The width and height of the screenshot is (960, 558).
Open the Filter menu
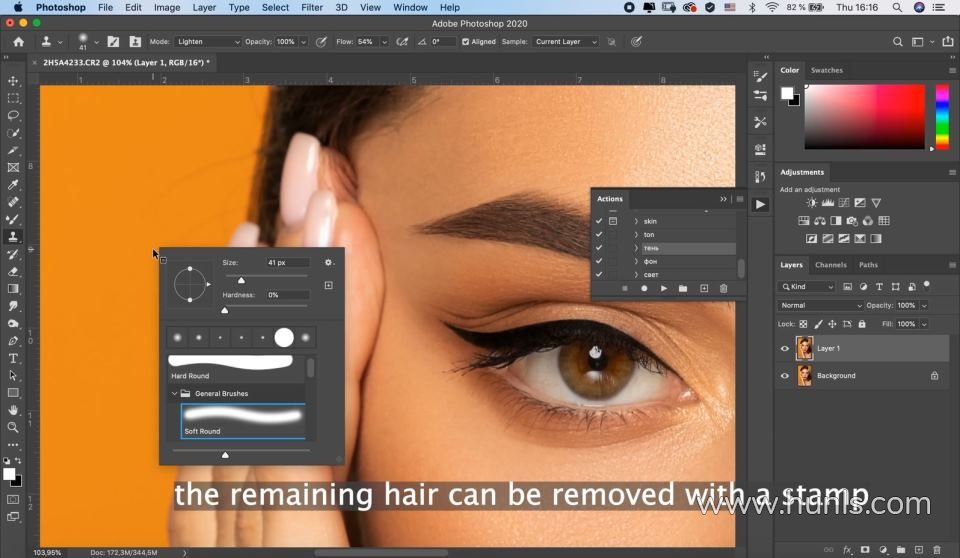tap(312, 7)
